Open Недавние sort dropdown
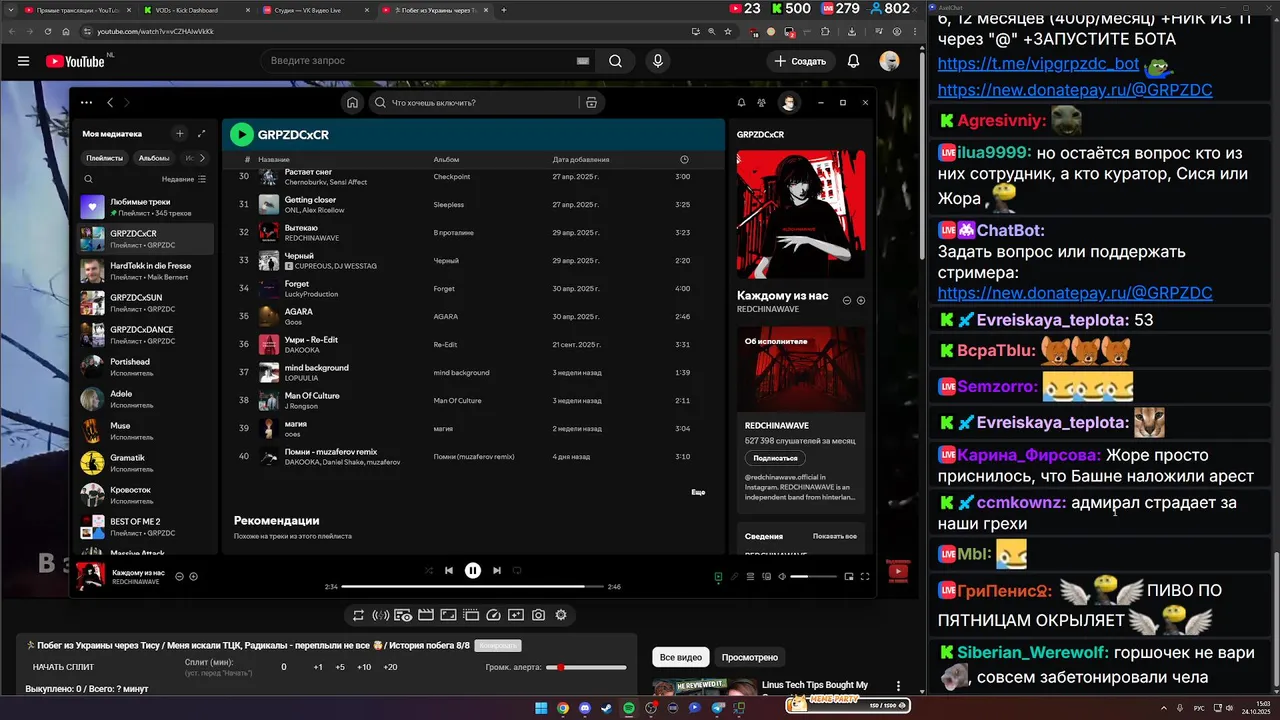The width and height of the screenshot is (1280, 720). coord(183,179)
